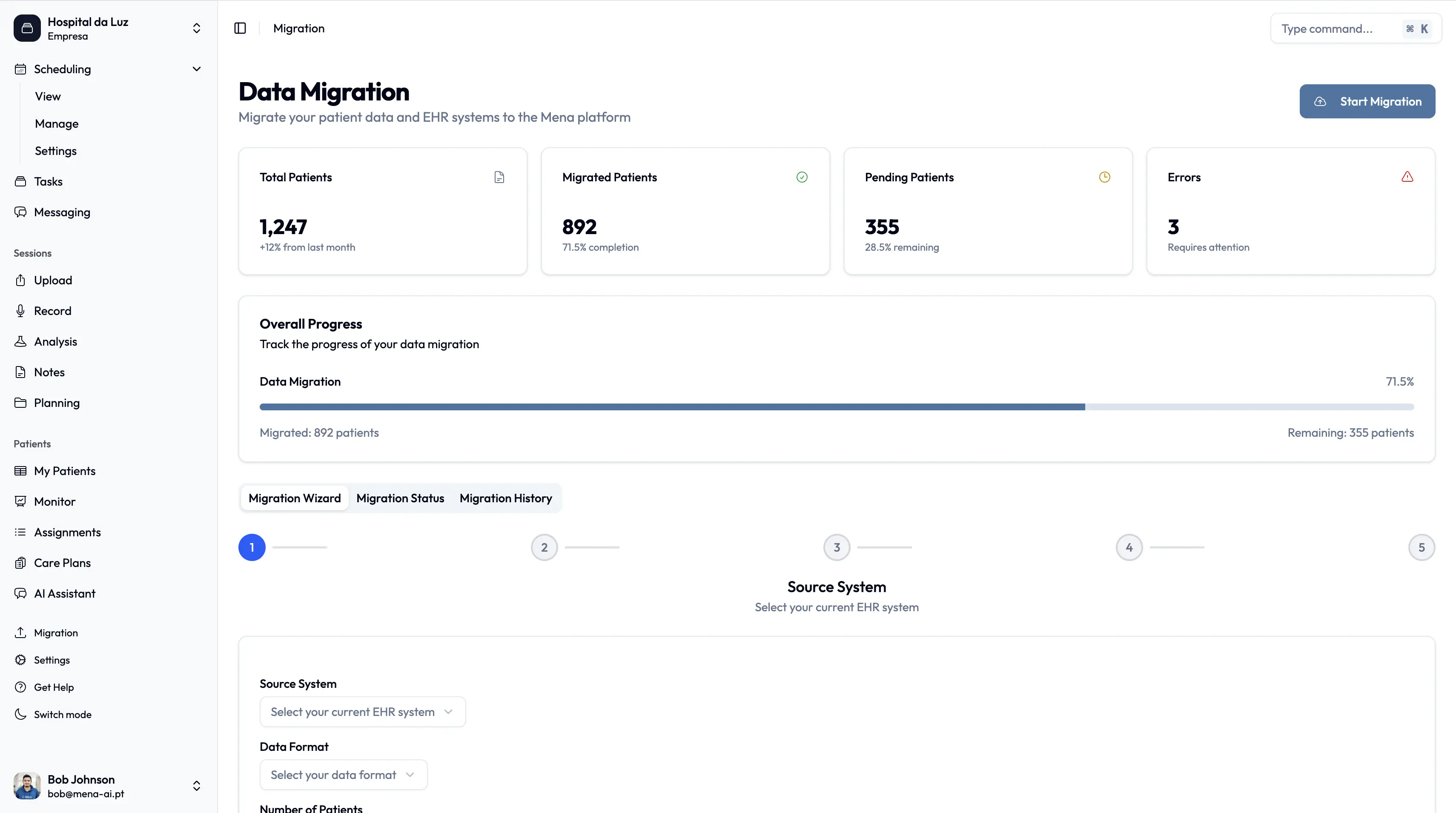Image resolution: width=1456 pixels, height=813 pixels.
Task: Toggle dark mode via Switch mode
Action: pyautogui.click(x=62, y=714)
